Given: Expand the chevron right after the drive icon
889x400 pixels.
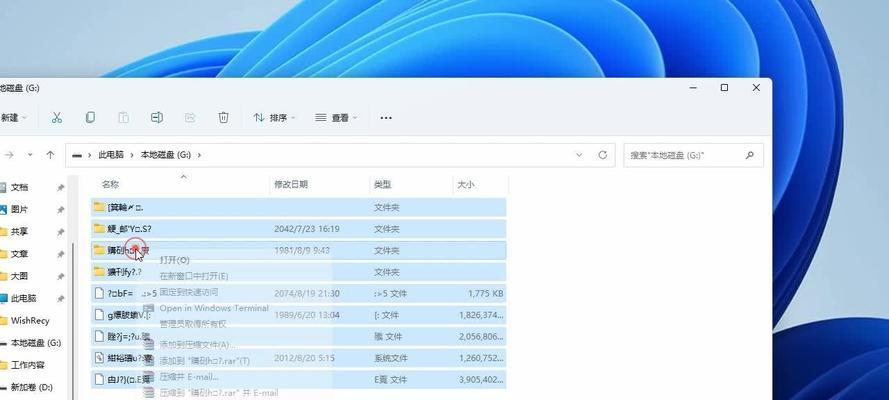Looking at the screenshot, I should tap(90, 155).
